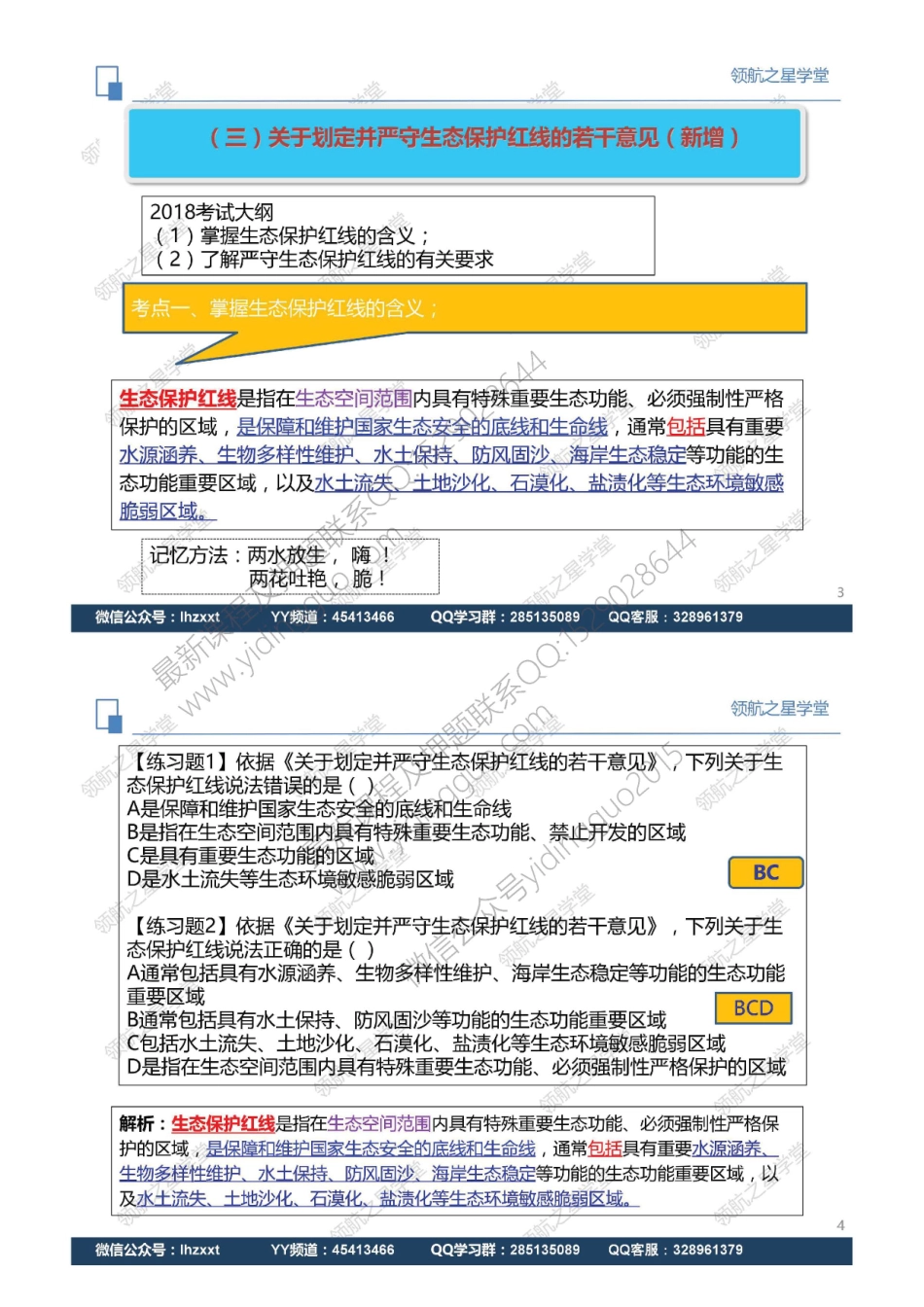This screenshot has width=924, height=1307.
Task: Click YY频道:45413466 in slide 3 footer
Action: pos(333,617)
